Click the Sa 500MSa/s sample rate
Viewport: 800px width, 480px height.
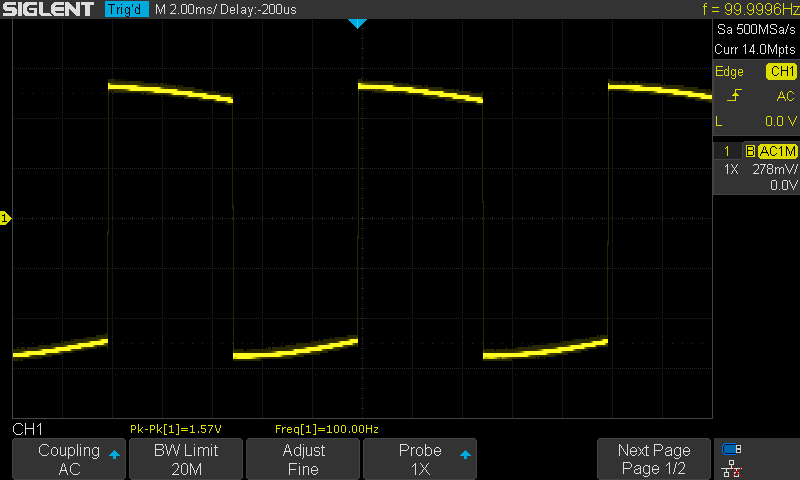tap(756, 30)
